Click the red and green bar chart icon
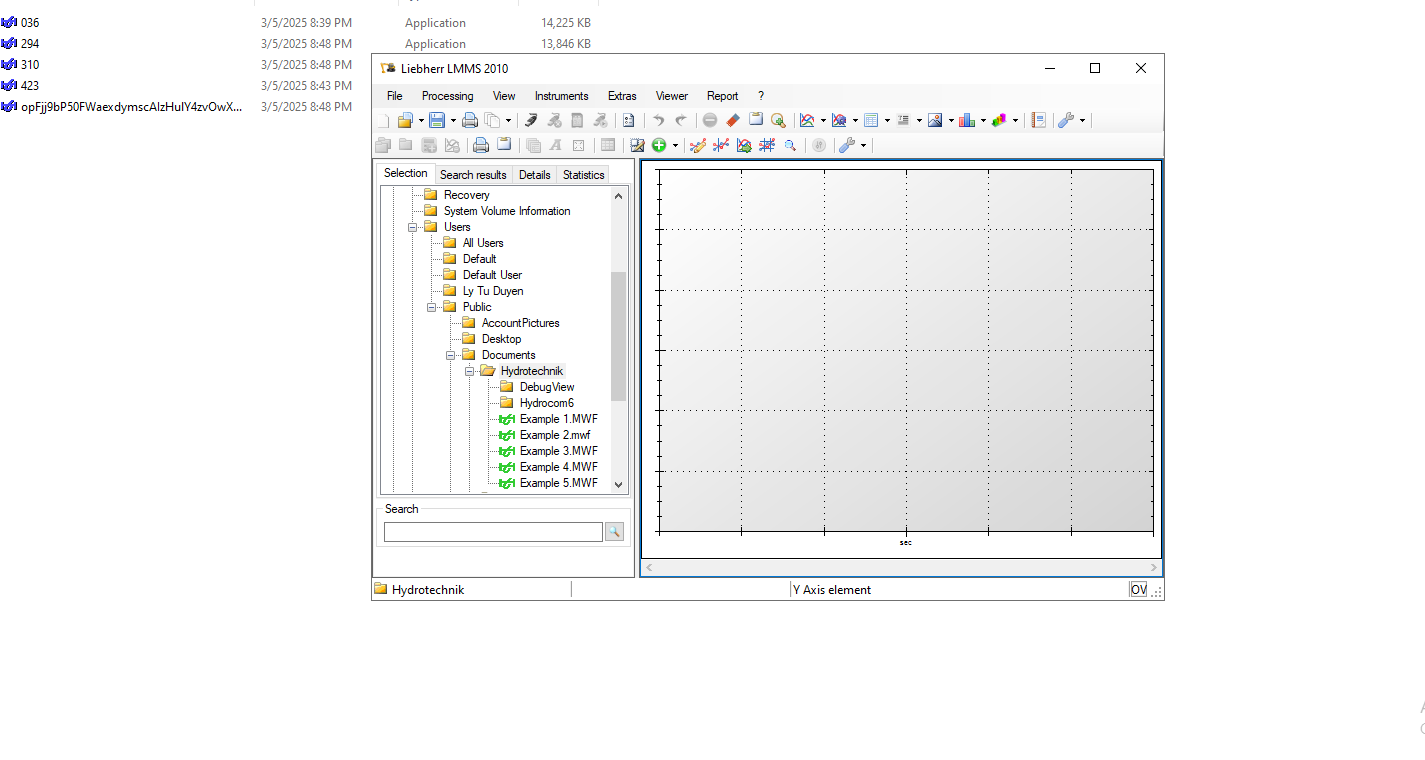The image size is (1425, 760). click(967, 120)
